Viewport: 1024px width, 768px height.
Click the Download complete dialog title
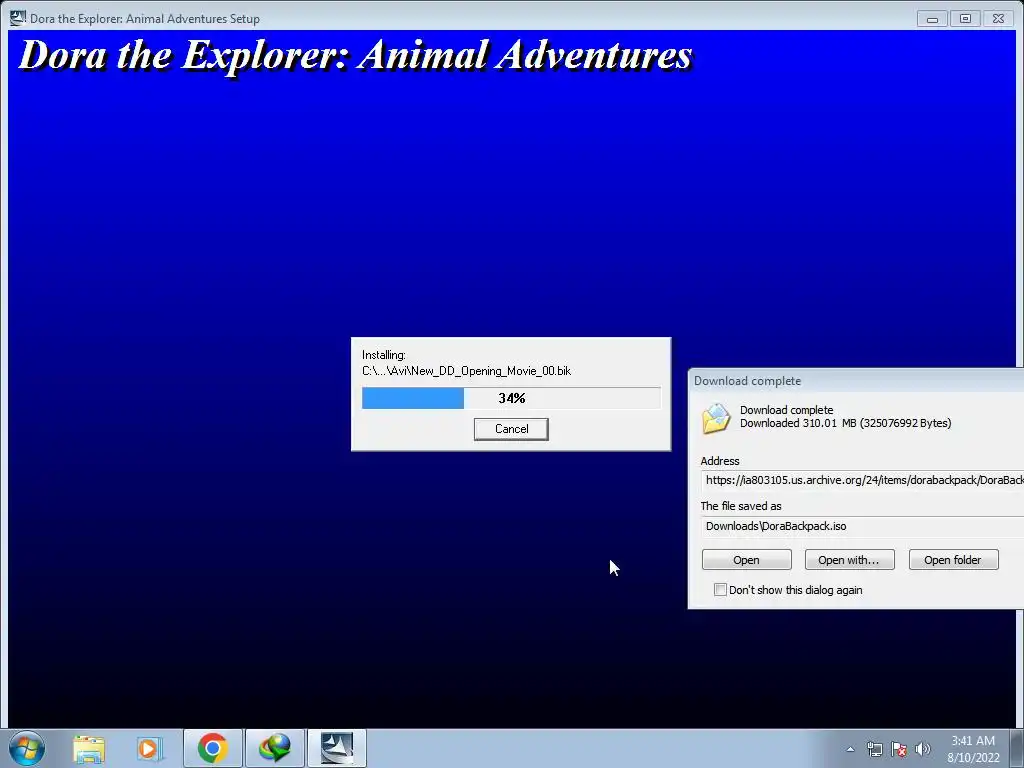(x=747, y=381)
